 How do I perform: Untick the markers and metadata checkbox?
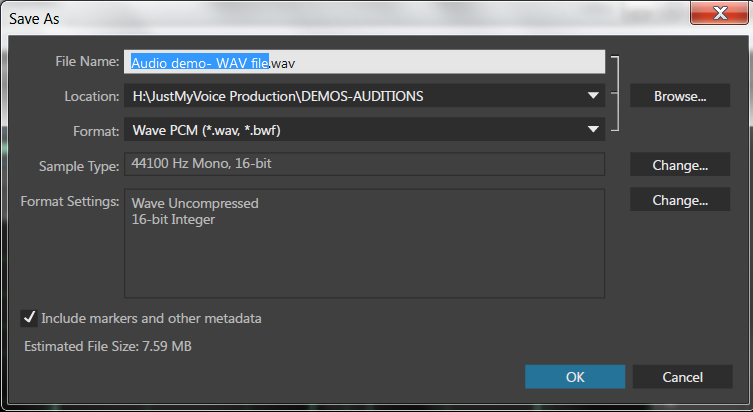29,318
